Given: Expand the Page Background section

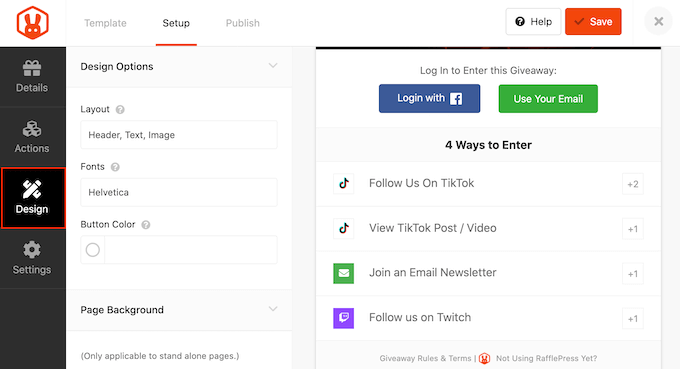Looking at the screenshot, I should click(273, 309).
